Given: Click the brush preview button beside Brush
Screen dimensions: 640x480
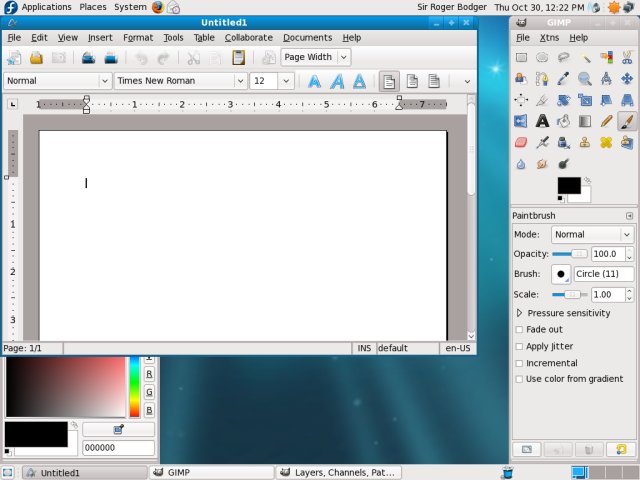Looking at the screenshot, I should click(561, 274).
